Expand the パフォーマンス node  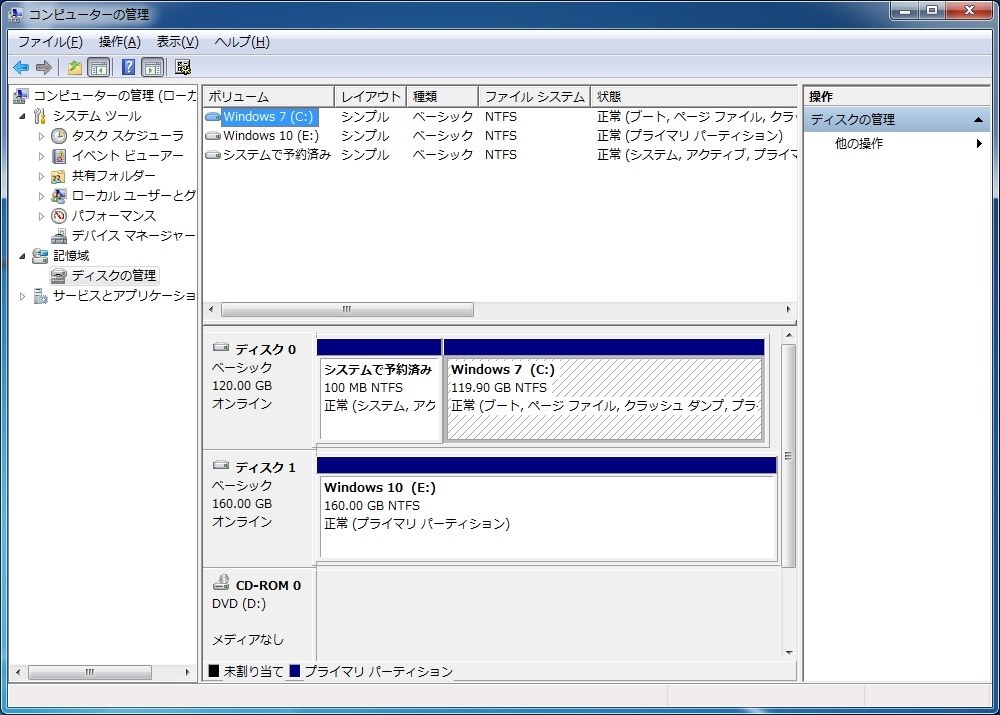click(41, 216)
